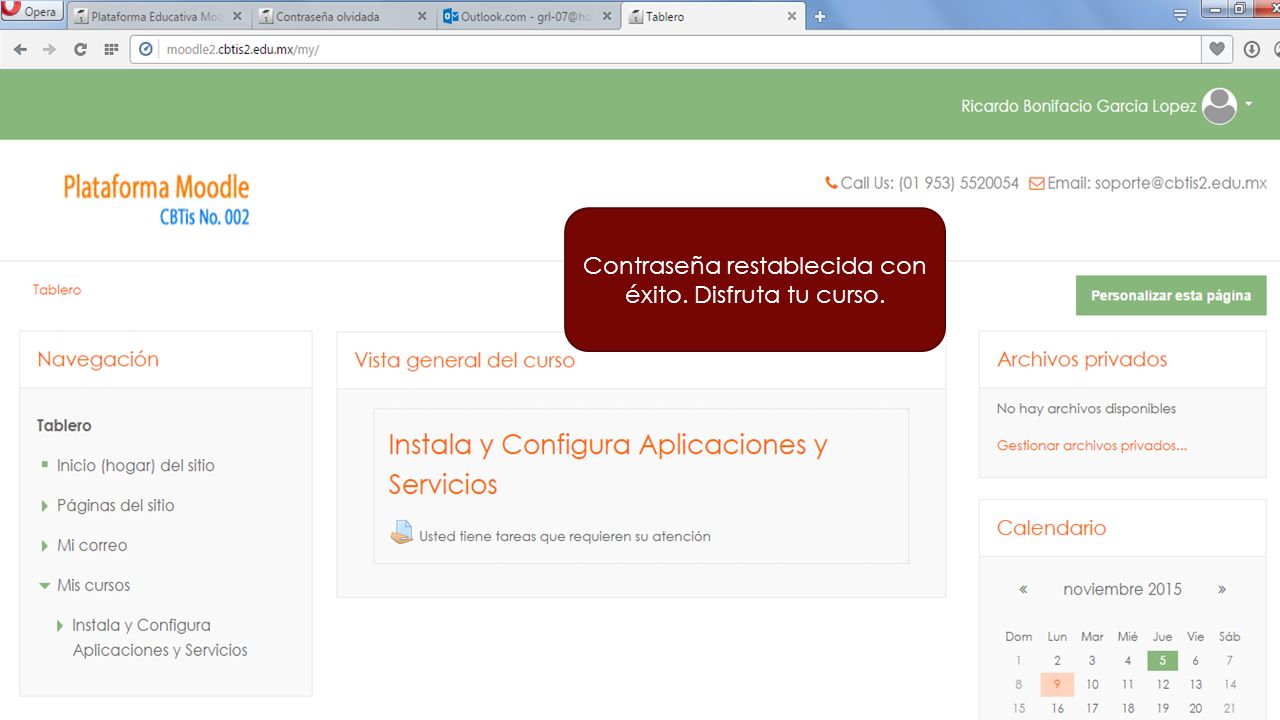Click the envelope icon beside support email
This screenshot has width=1280, height=720.
[x=1036, y=184]
